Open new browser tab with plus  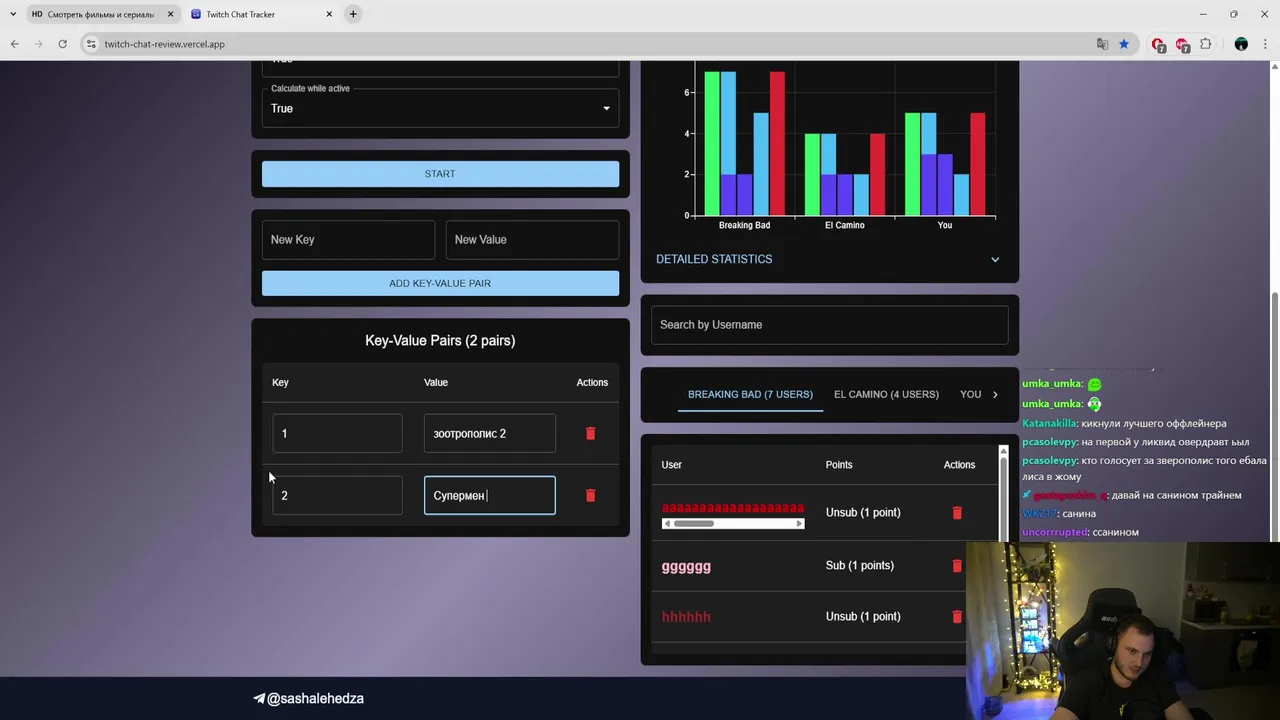pos(353,14)
